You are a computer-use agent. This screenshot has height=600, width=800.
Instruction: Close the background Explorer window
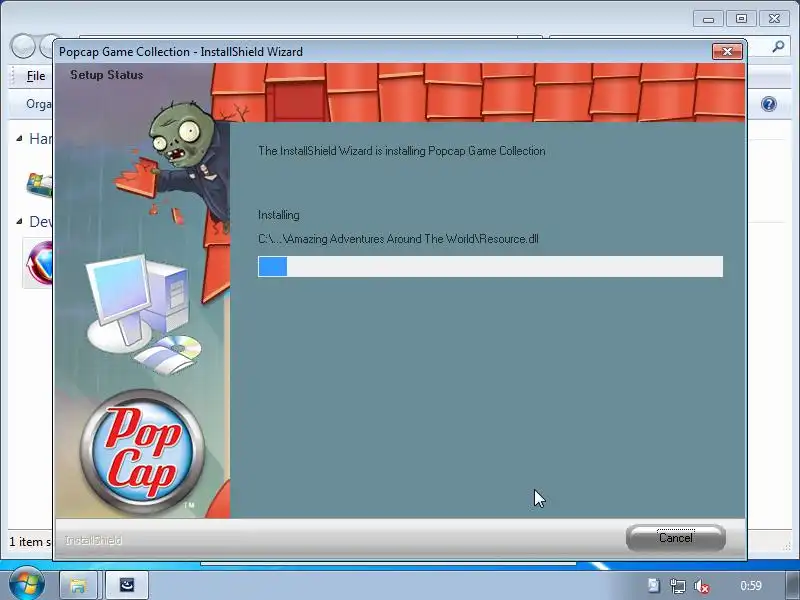pos(774,19)
